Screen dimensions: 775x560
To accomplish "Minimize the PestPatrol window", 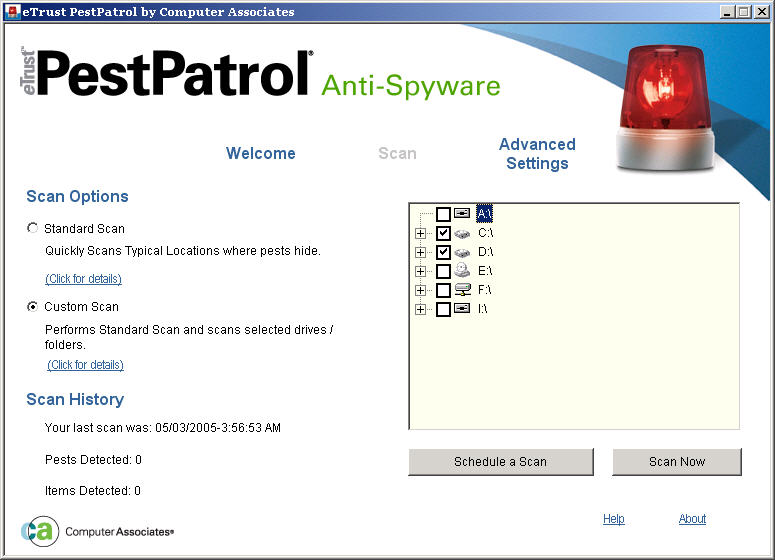I will [727, 12].
